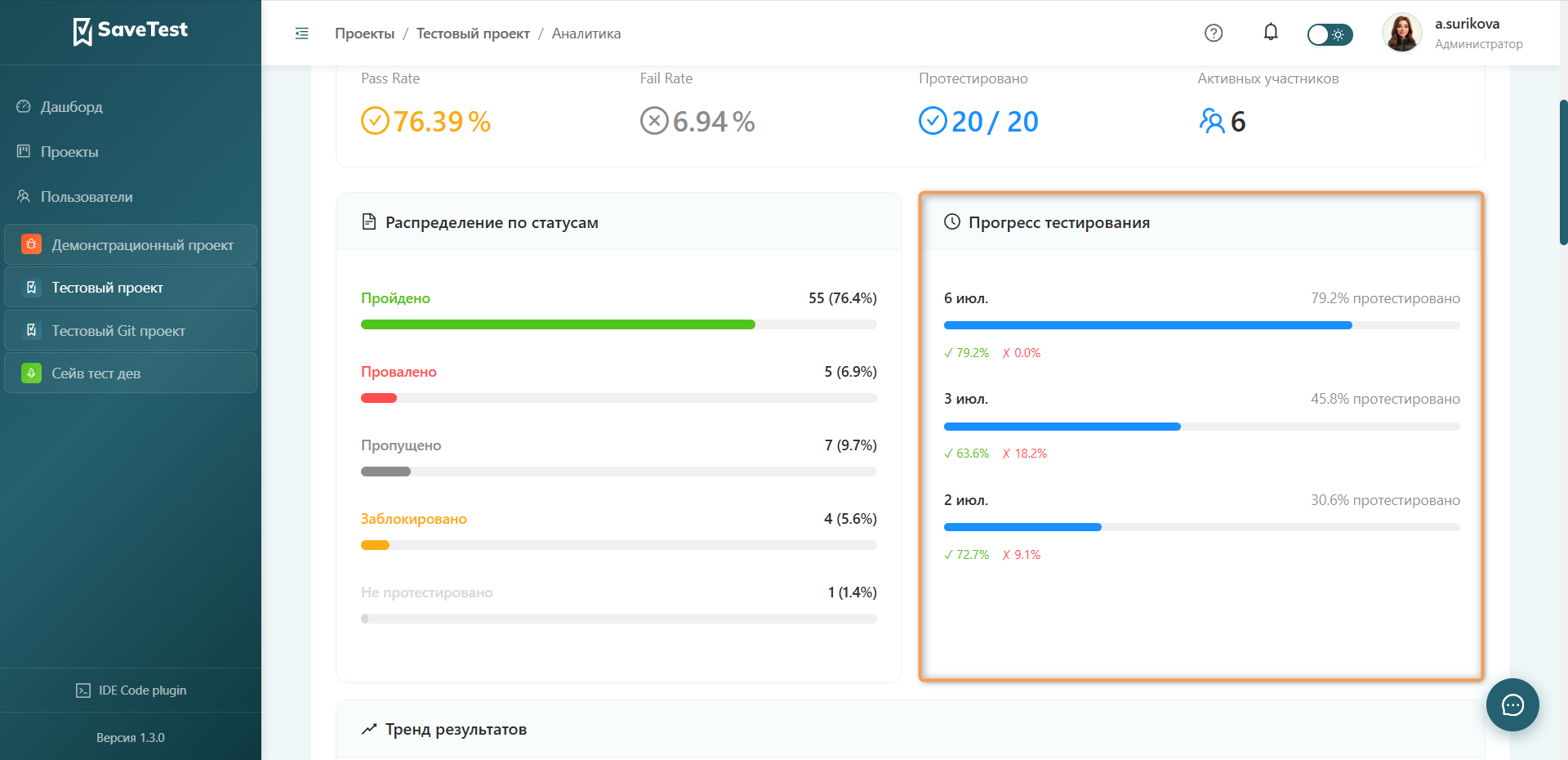The width and height of the screenshot is (1568, 760).
Task: Select Демонстрационный проект in sidebar
Action: coord(131,244)
